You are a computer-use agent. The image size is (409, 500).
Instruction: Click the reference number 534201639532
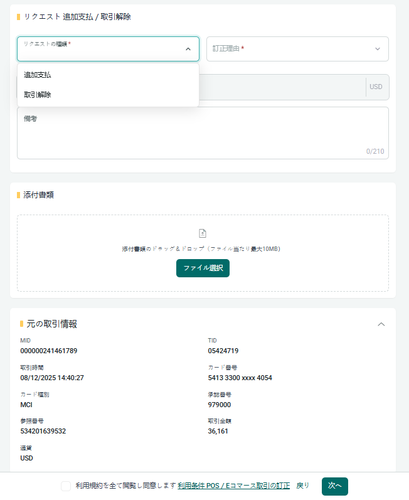[x=43, y=431]
